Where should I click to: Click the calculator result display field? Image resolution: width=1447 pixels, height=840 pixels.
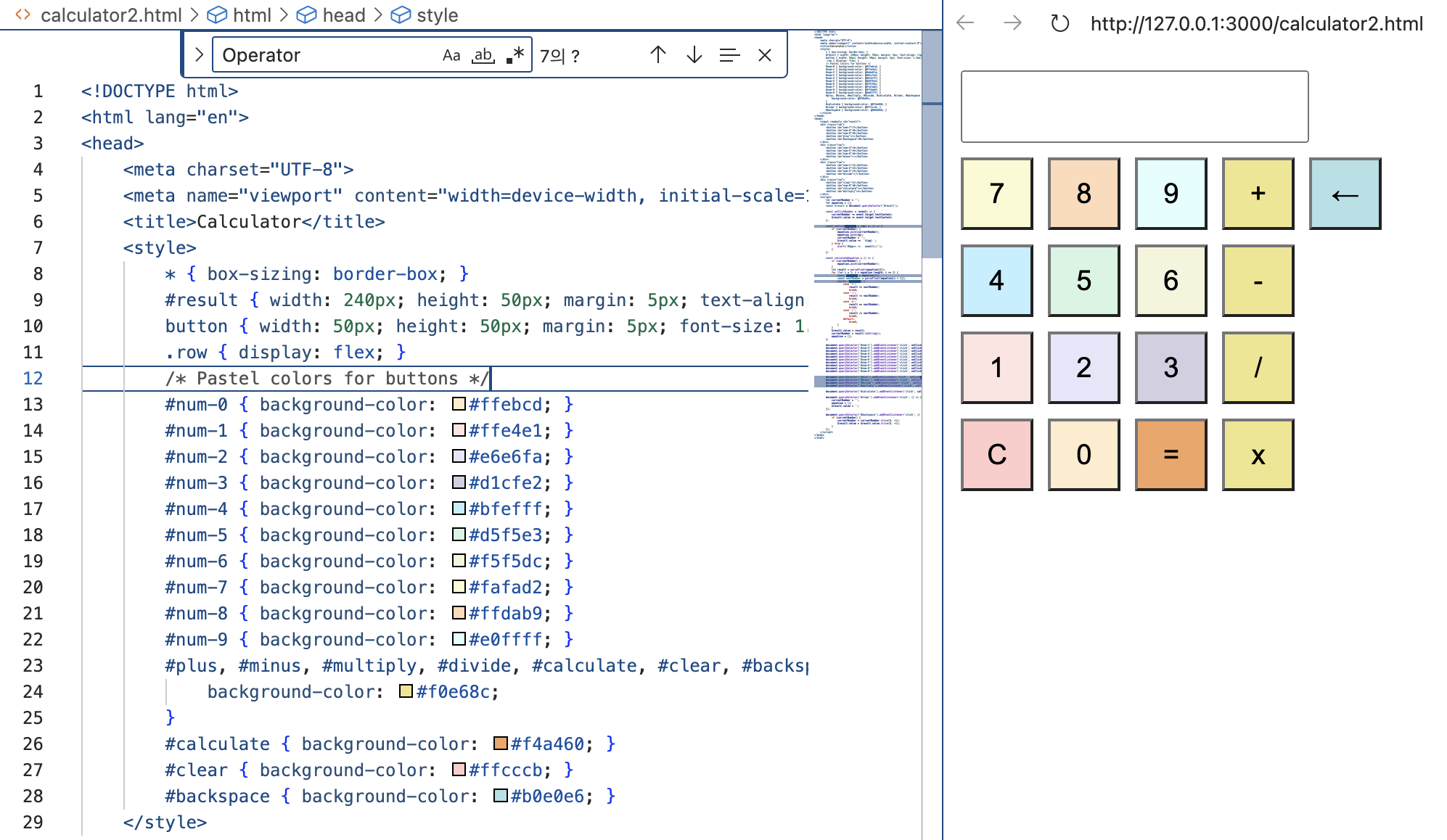pyautogui.click(x=1134, y=107)
